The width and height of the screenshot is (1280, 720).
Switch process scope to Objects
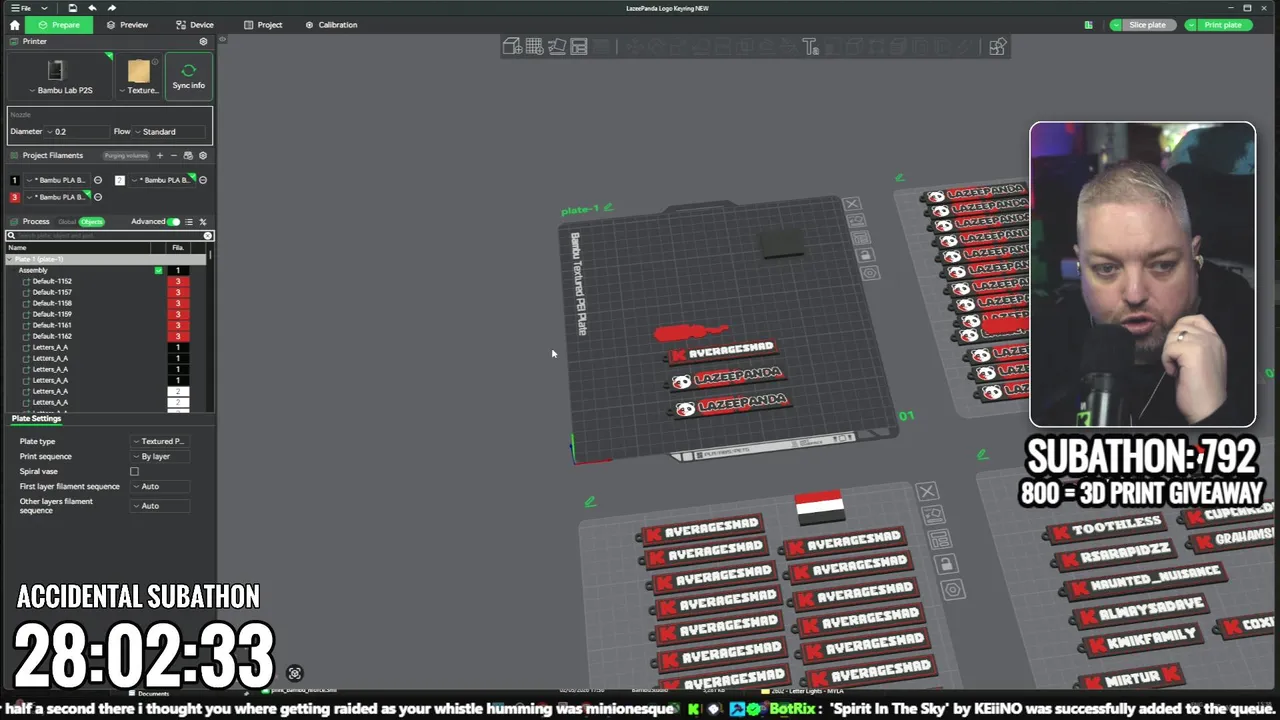[92, 222]
